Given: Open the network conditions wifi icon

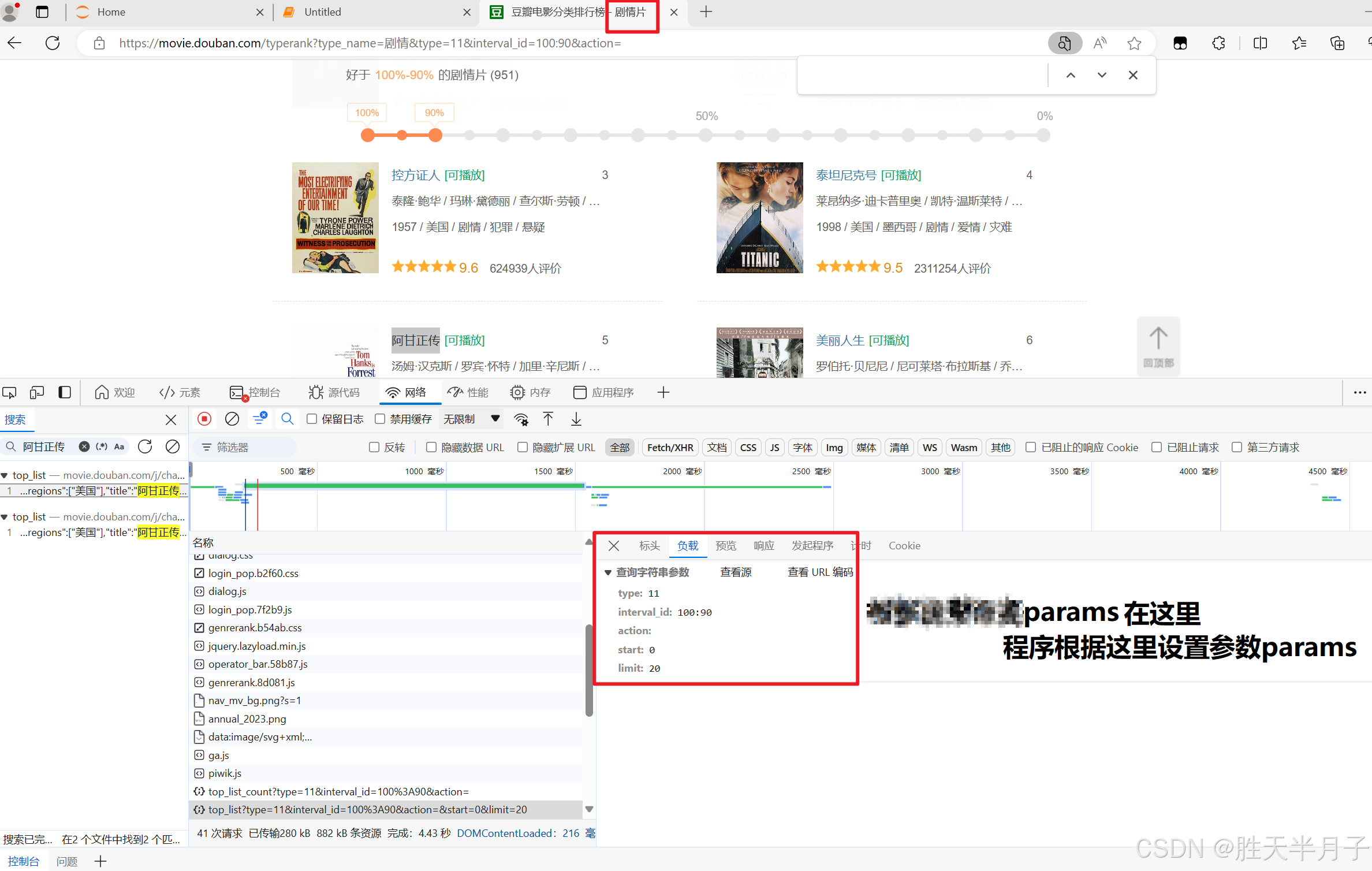Looking at the screenshot, I should [x=521, y=419].
